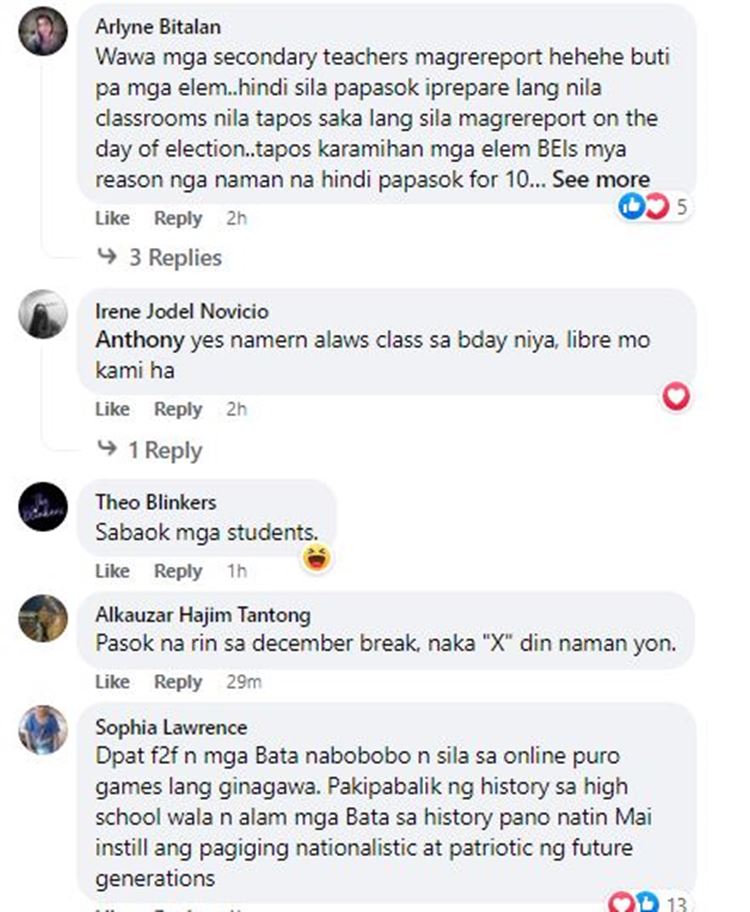Open Arlyne Bitalan's profile picture
The width and height of the screenshot is (750, 912).
43,31
